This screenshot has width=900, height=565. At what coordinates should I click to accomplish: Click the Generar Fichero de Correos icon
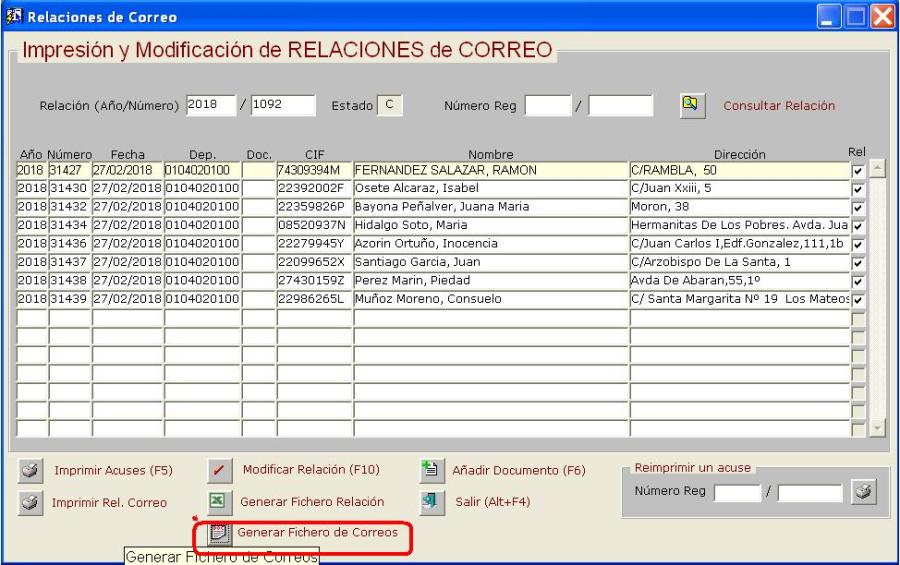(219, 534)
